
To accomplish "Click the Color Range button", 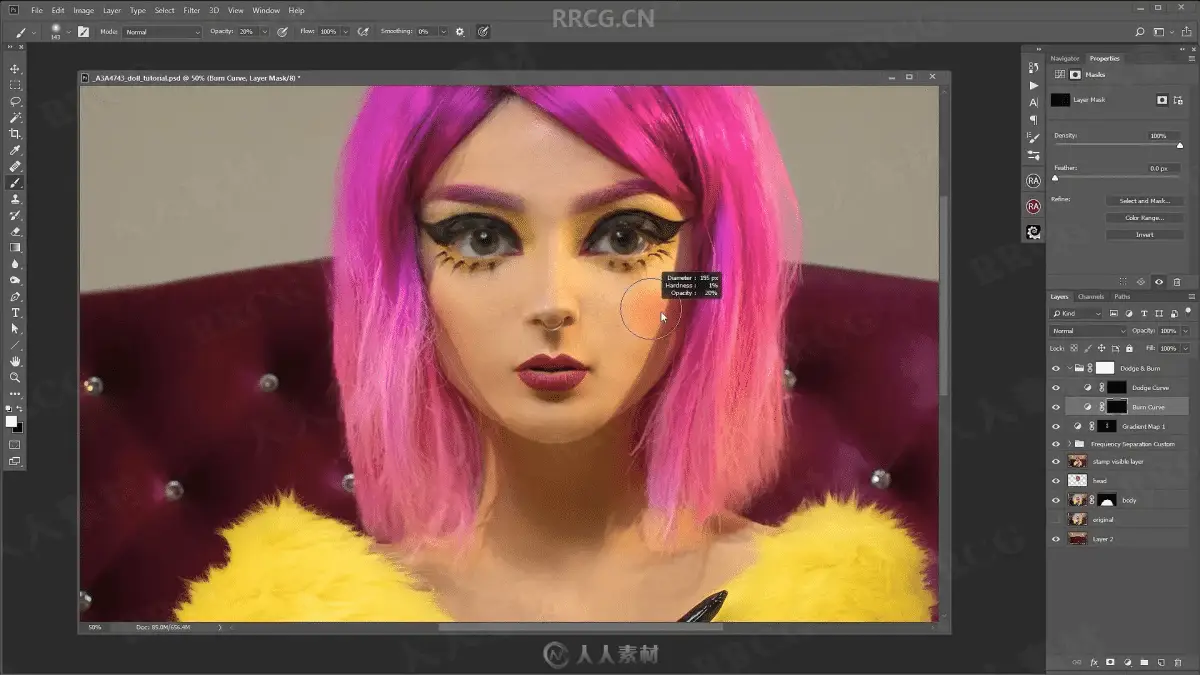I will tap(1145, 218).
